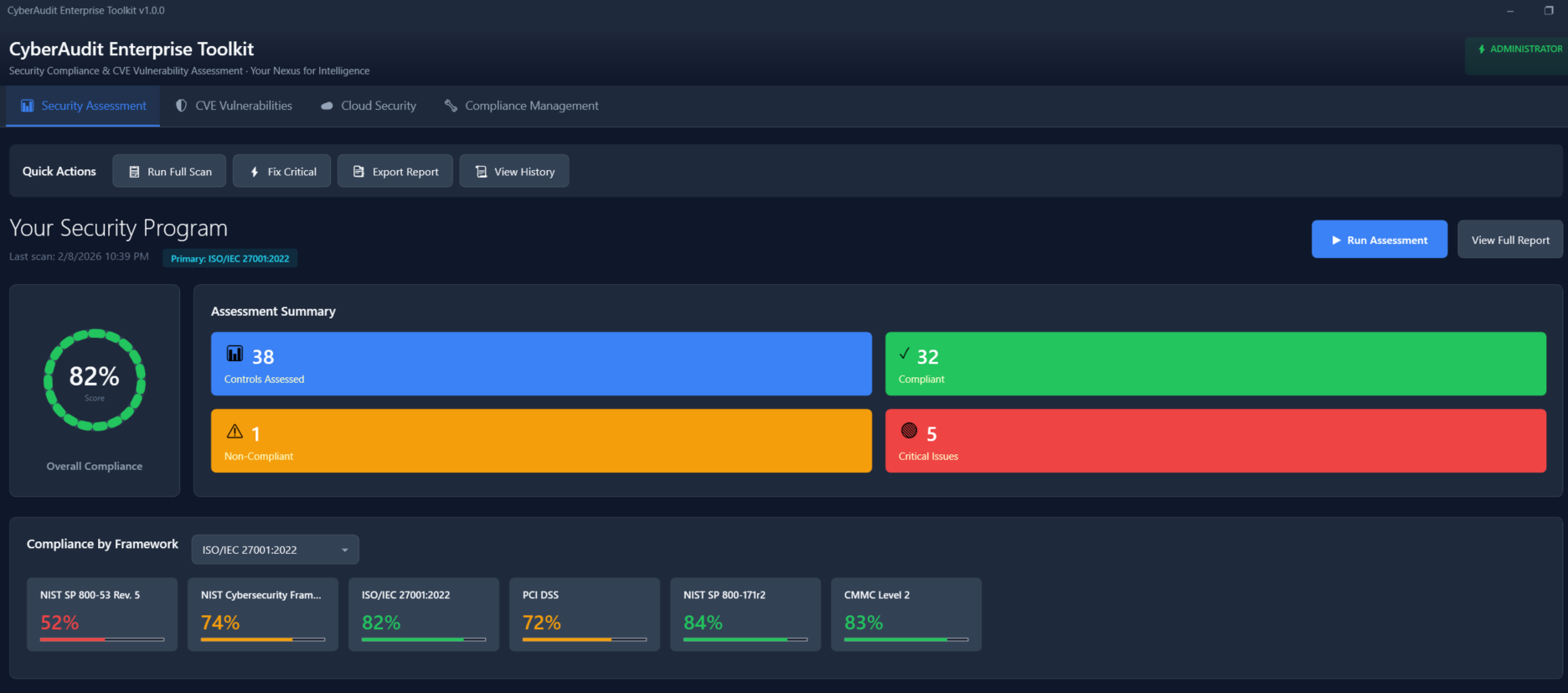
Task: Click the 82% overall compliance ring
Action: [95, 380]
